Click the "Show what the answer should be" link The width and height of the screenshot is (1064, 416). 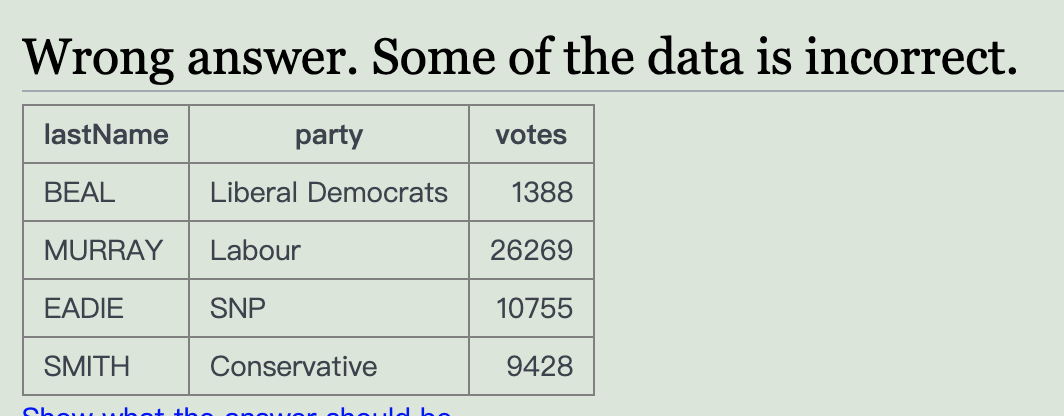(x=236, y=411)
